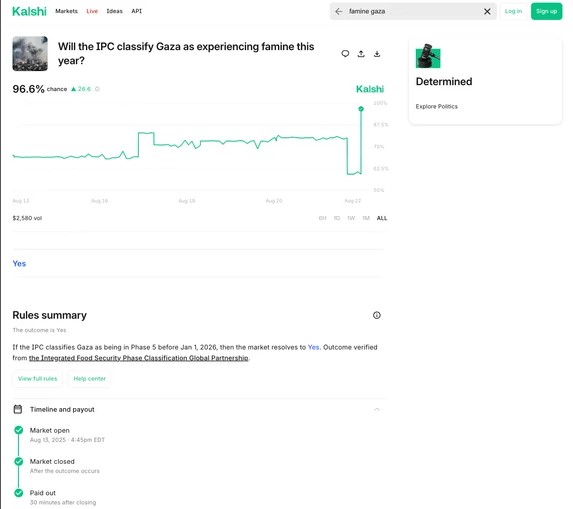Click the '30 minutes after closing' text
Image resolution: width=573 pixels, height=509 pixels.
pyautogui.click(x=63, y=502)
